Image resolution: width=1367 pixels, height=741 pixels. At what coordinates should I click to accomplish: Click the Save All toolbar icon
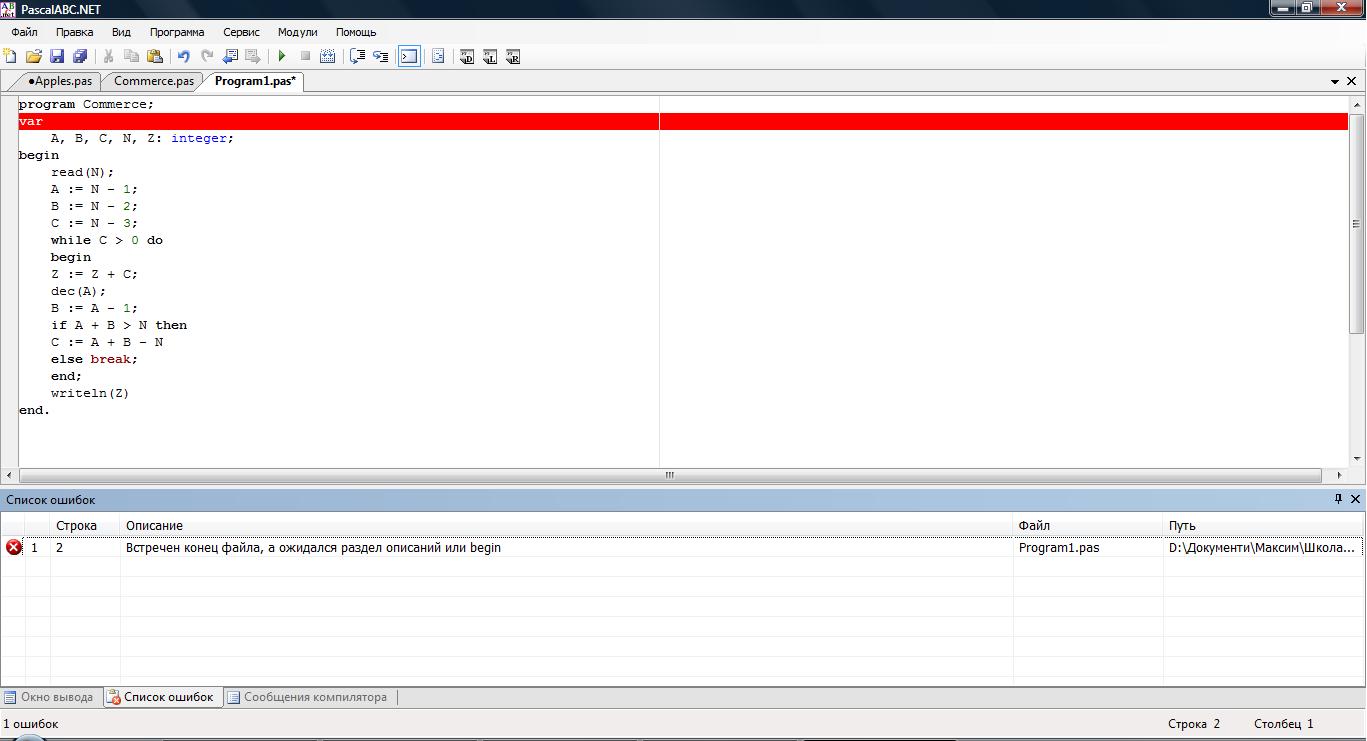point(80,57)
